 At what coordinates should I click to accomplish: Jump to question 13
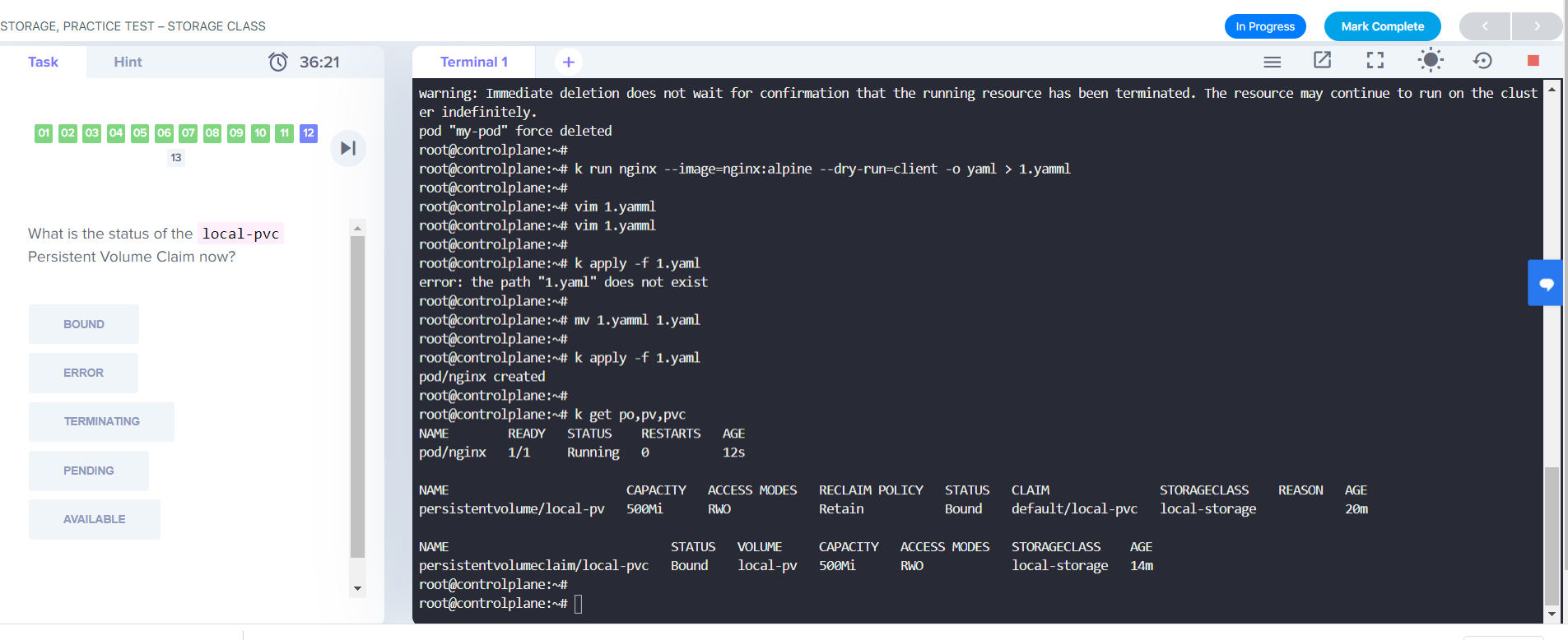[x=176, y=157]
